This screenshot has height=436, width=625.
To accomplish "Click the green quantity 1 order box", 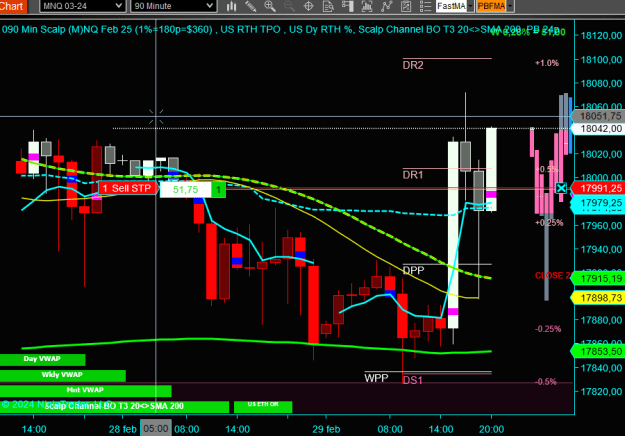I will pyautogui.click(x=218, y=190).
